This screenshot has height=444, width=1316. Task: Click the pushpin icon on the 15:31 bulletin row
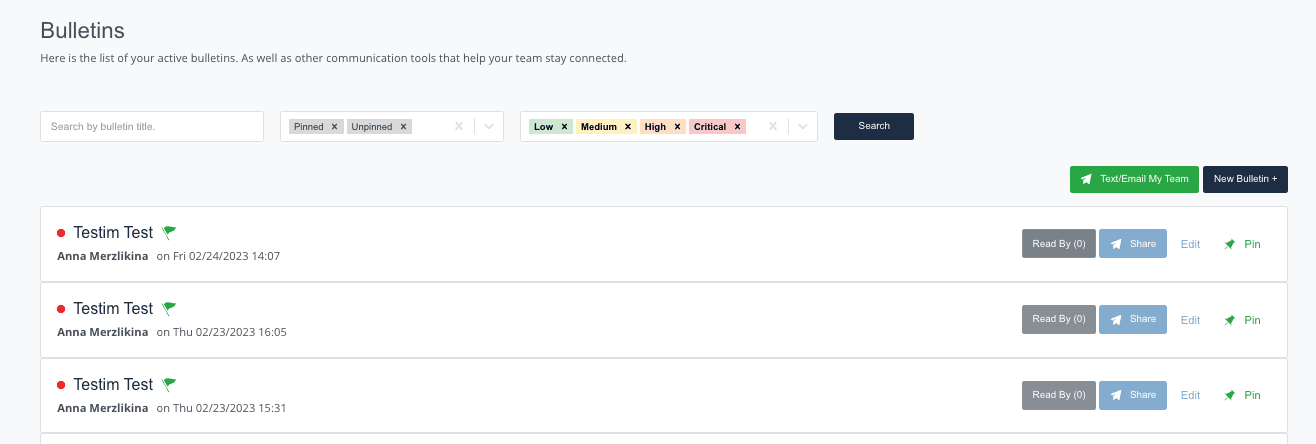[1230, 395]
